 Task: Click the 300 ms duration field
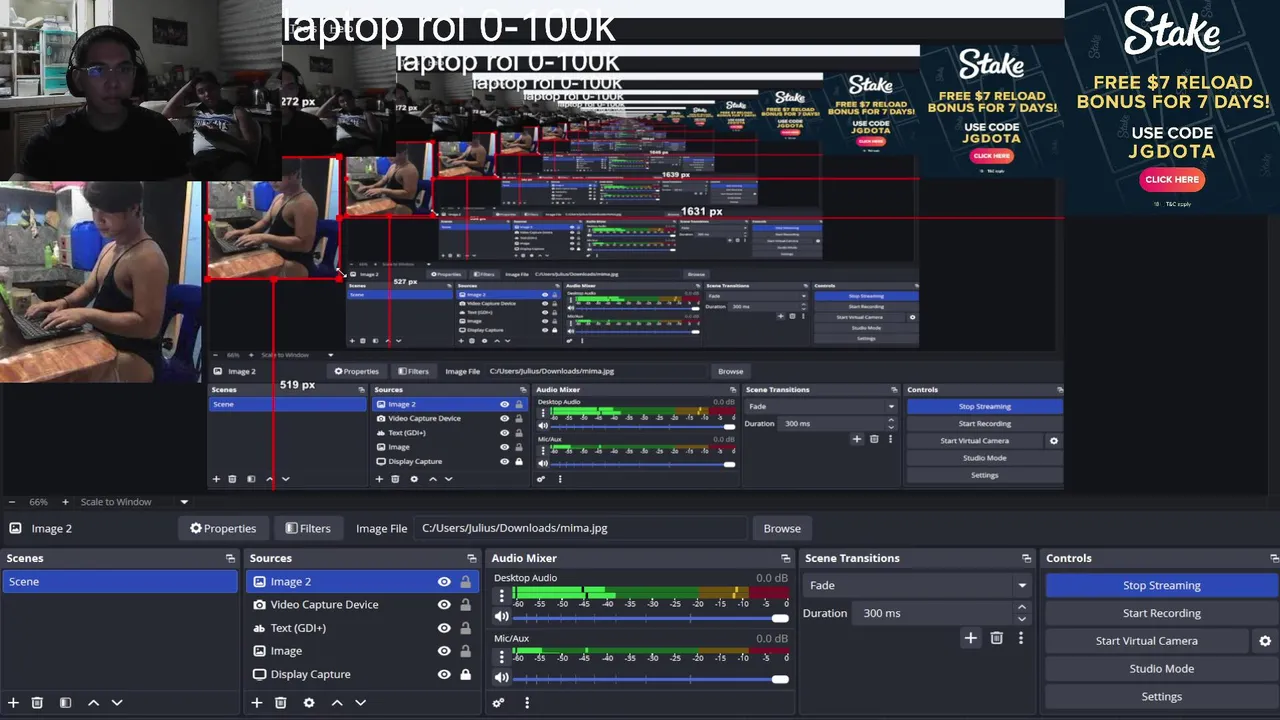click(x=932, y=613)
